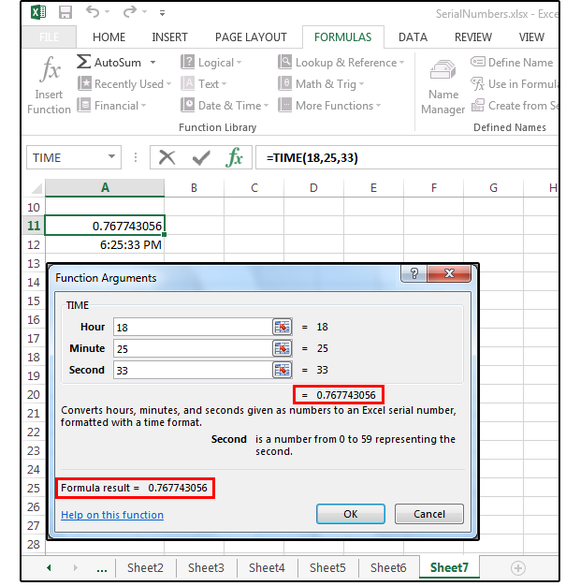The height and width of the screenshot is (586, 580).
Task: Open the FILE tab
Action: tap(49, 37)
